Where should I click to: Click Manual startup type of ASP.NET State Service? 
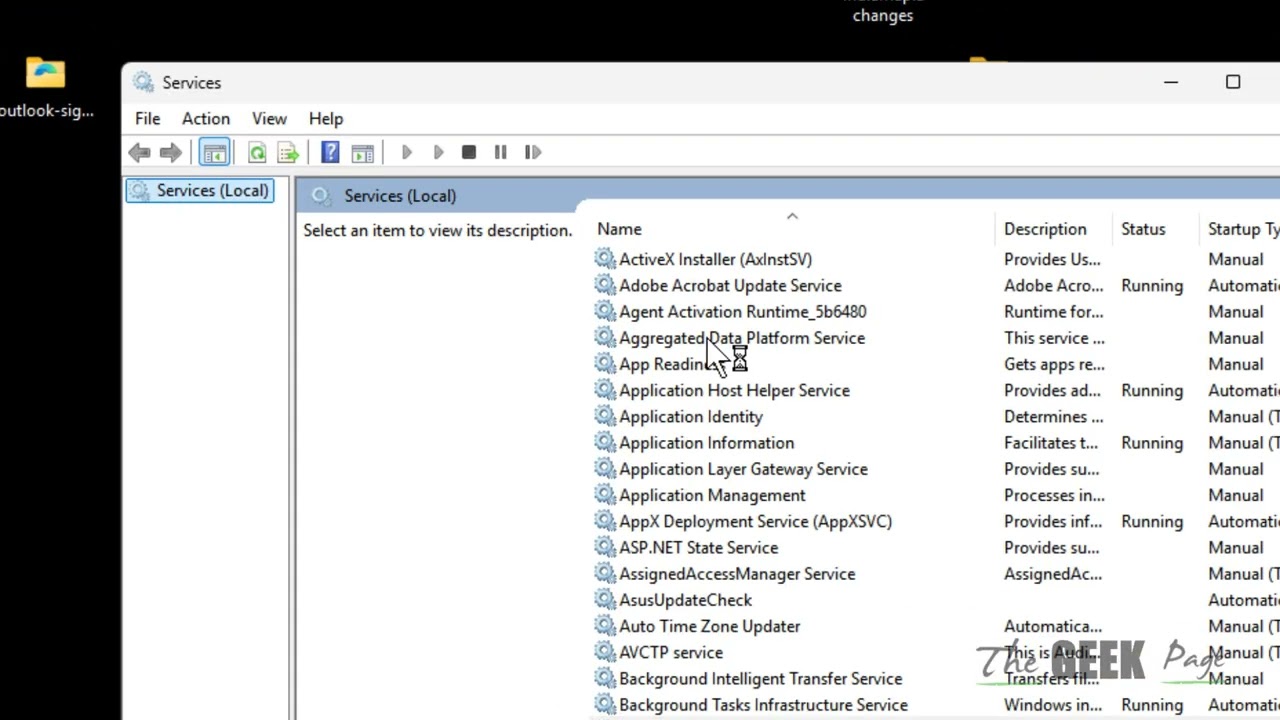pyautogui.click(x=1235, y=547)
